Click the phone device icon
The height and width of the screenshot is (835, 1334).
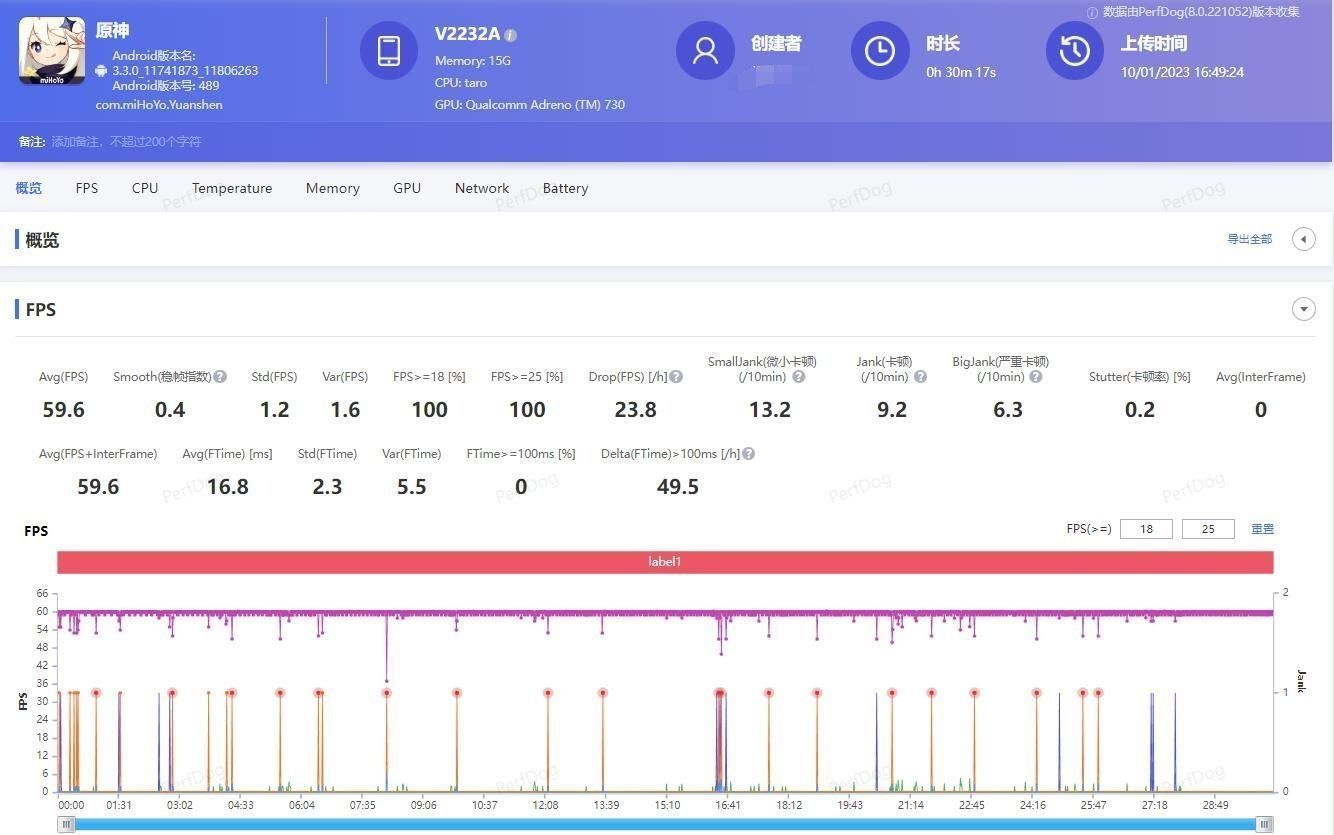pyautogui.click(x=389, y=51)
